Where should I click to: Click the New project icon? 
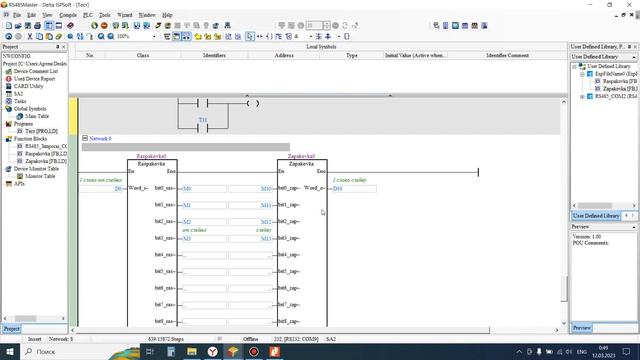[x=8, y=26]
